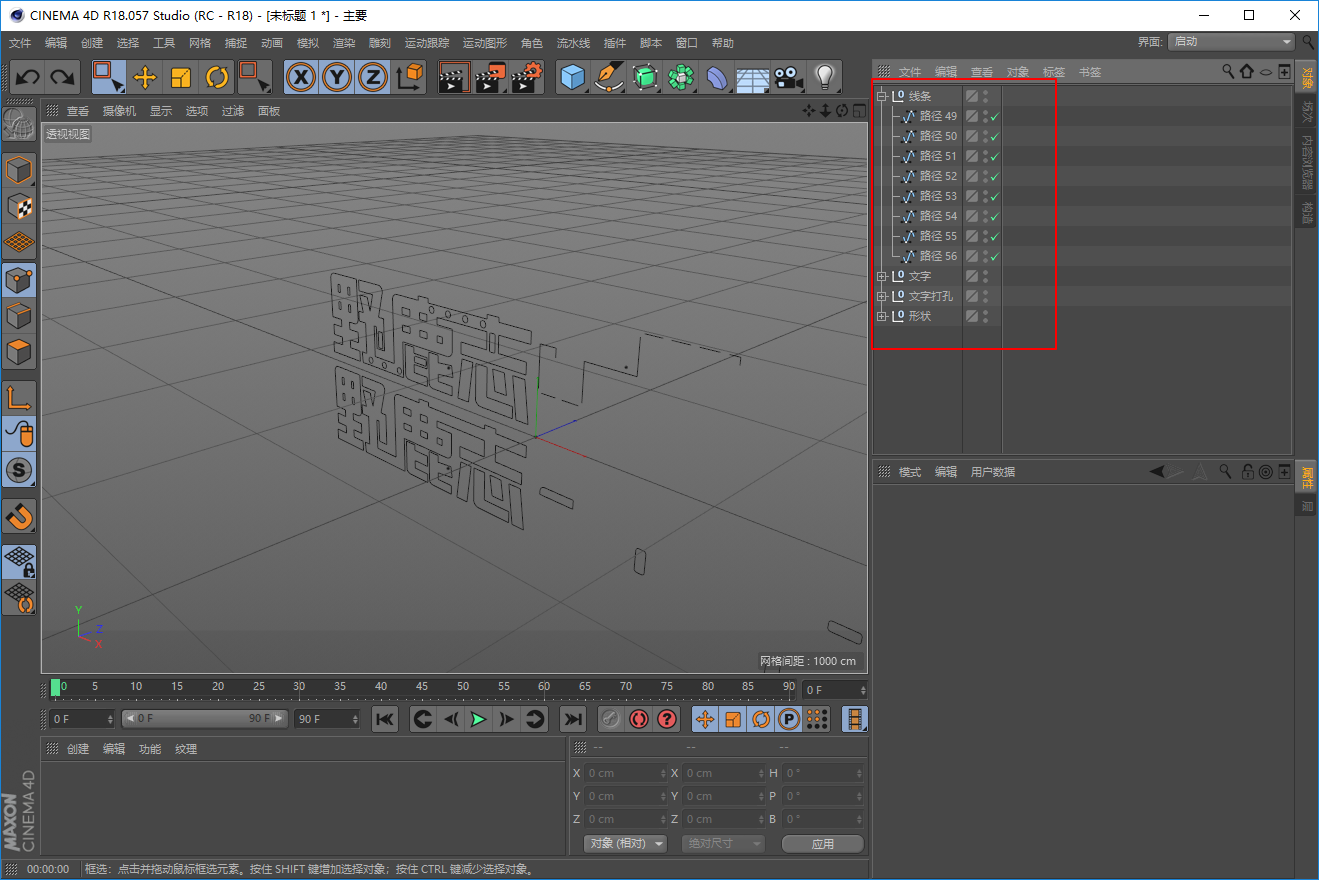Toggle parameter keyframe recording P button
The width and height of the screenshot is (1319, 880).
tap(789, 719)
